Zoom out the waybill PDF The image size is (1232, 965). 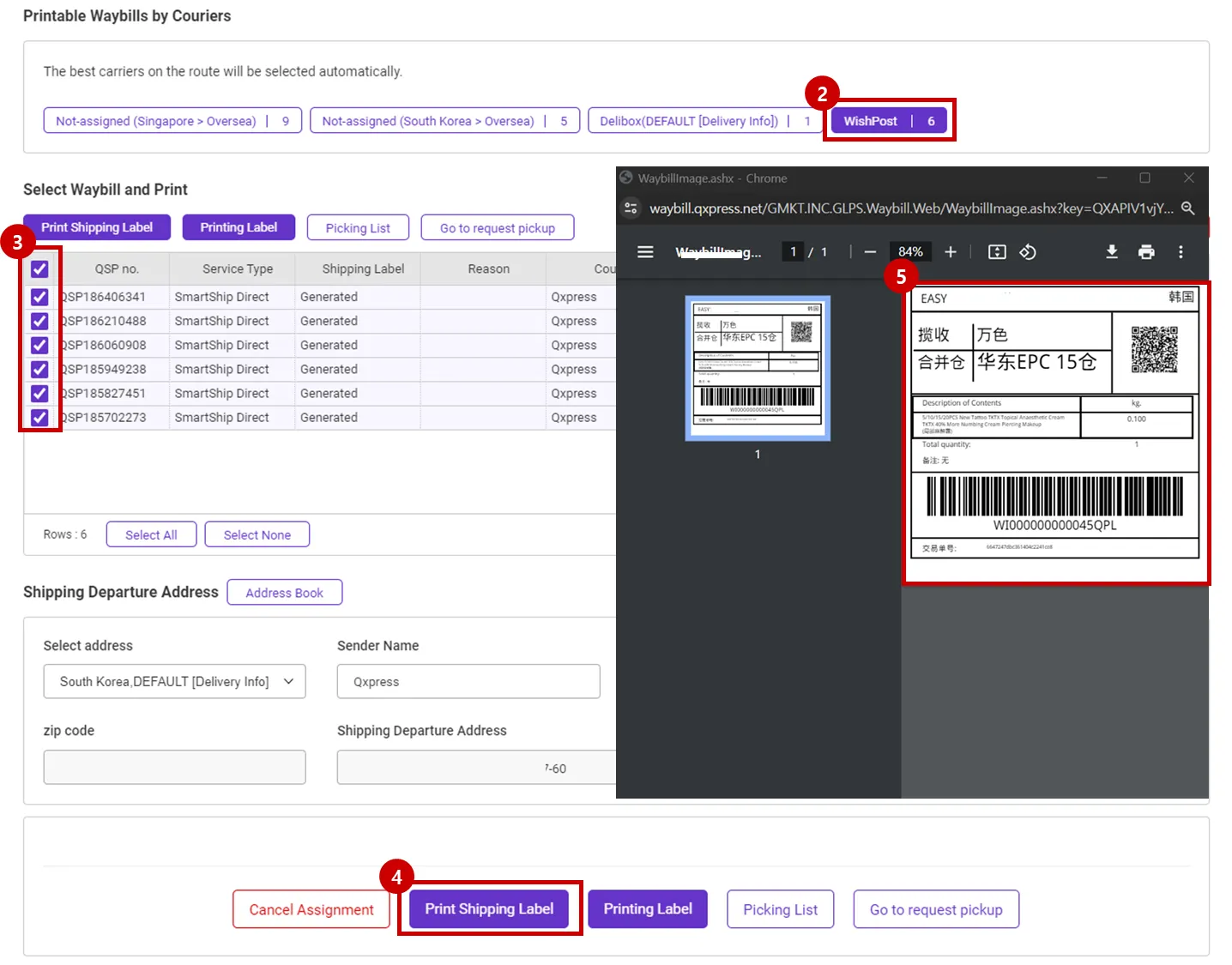point(870,251)
